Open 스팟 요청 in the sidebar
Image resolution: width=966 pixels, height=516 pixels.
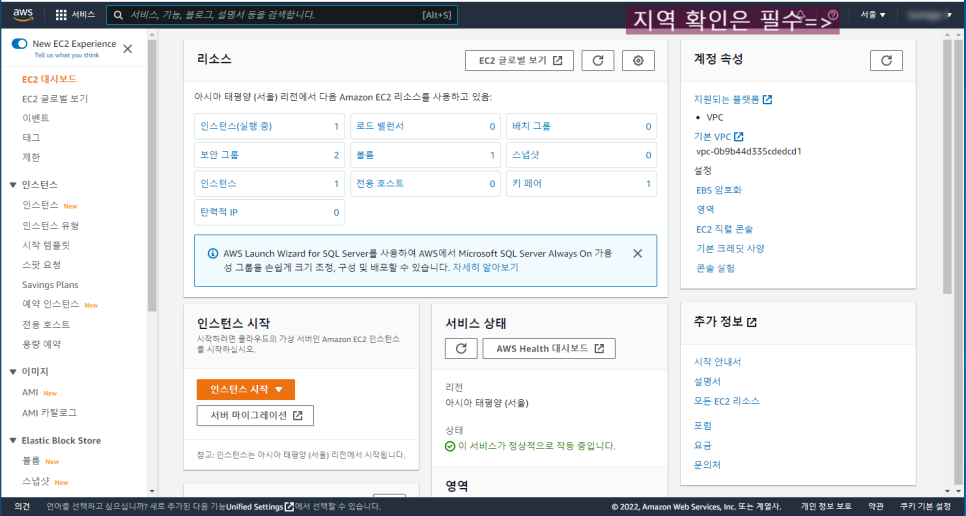[41, 265]
